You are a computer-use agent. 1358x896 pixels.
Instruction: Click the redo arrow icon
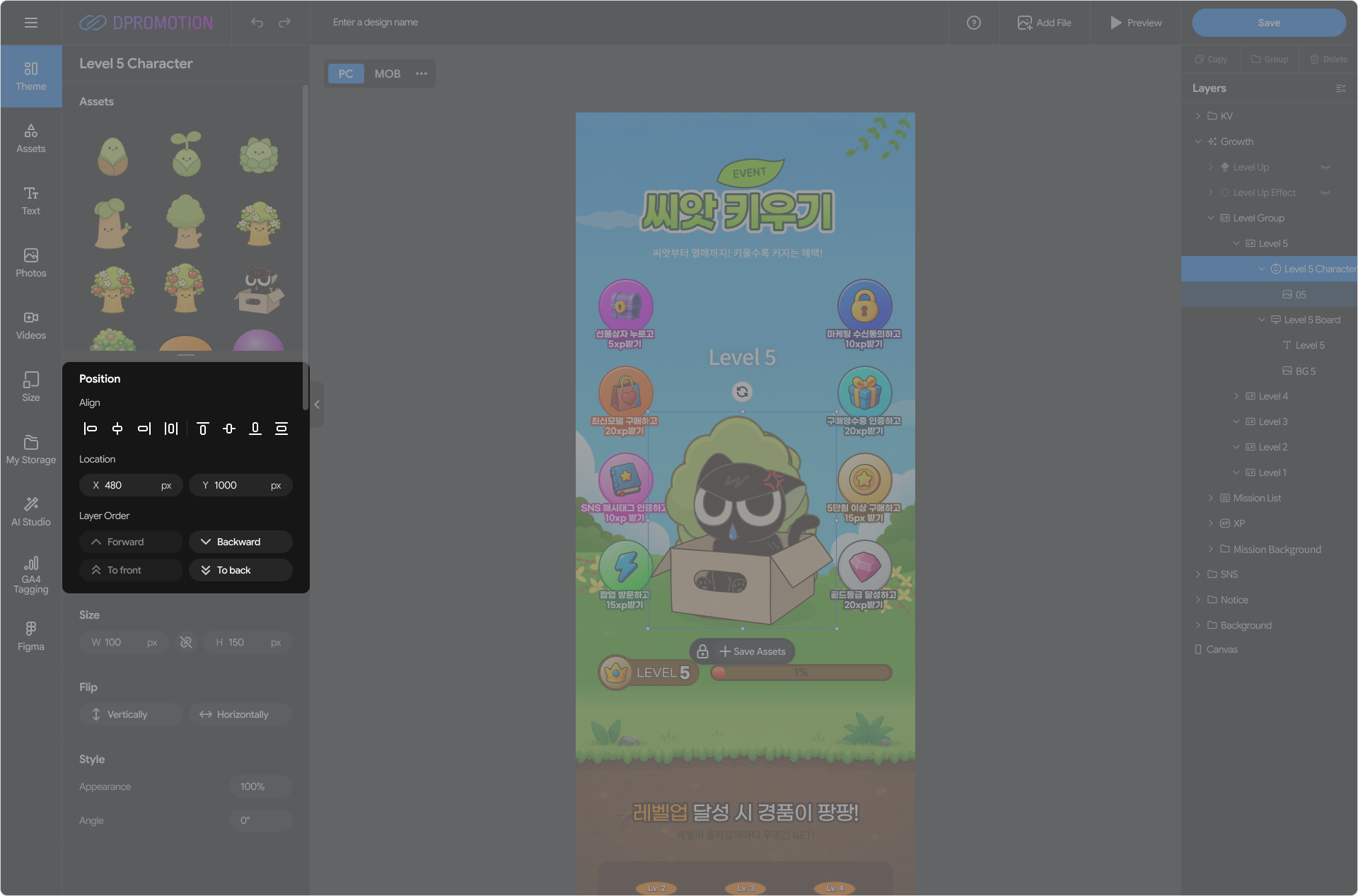[284, 23]
